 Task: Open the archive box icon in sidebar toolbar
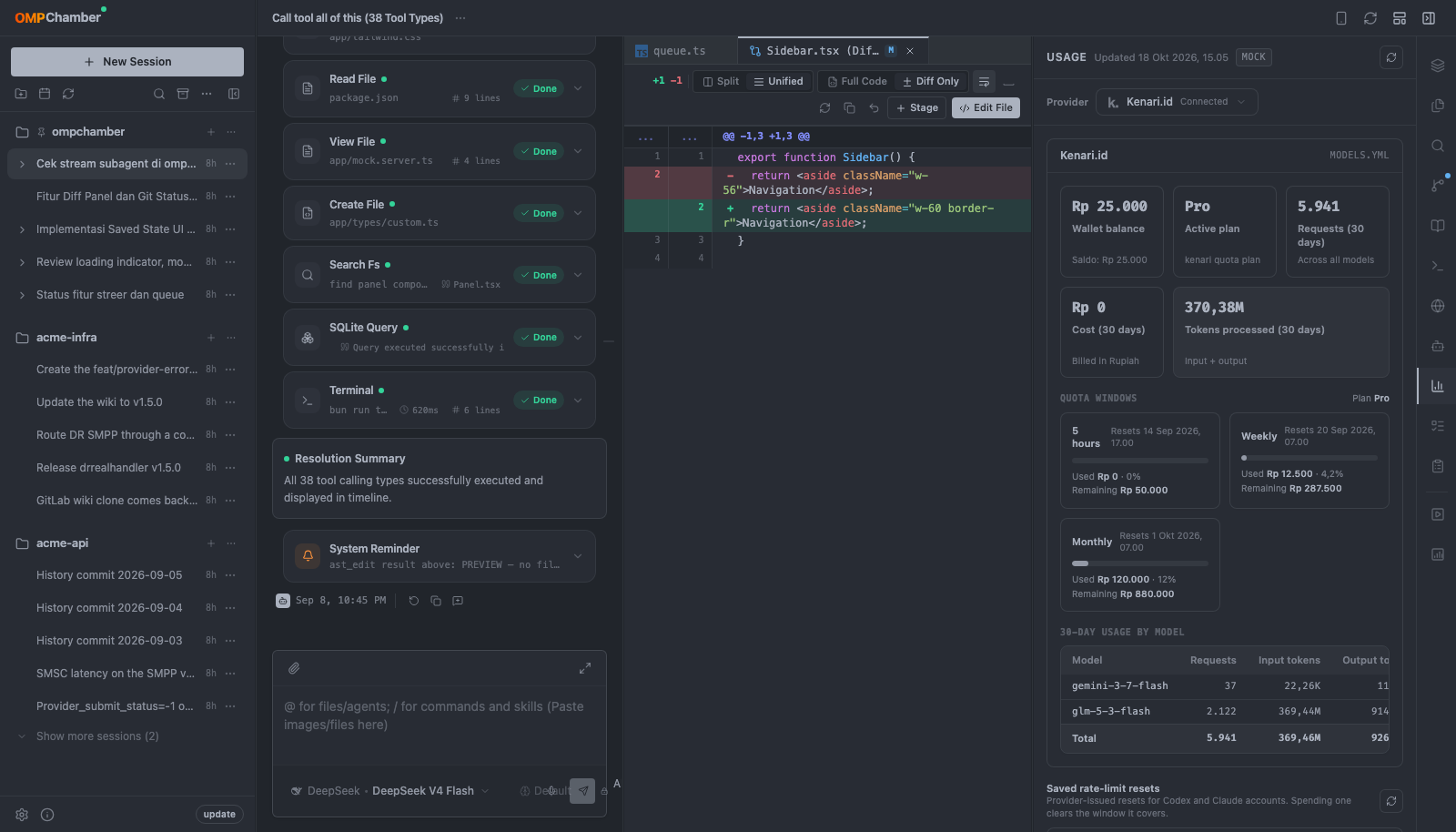point(183,94)
